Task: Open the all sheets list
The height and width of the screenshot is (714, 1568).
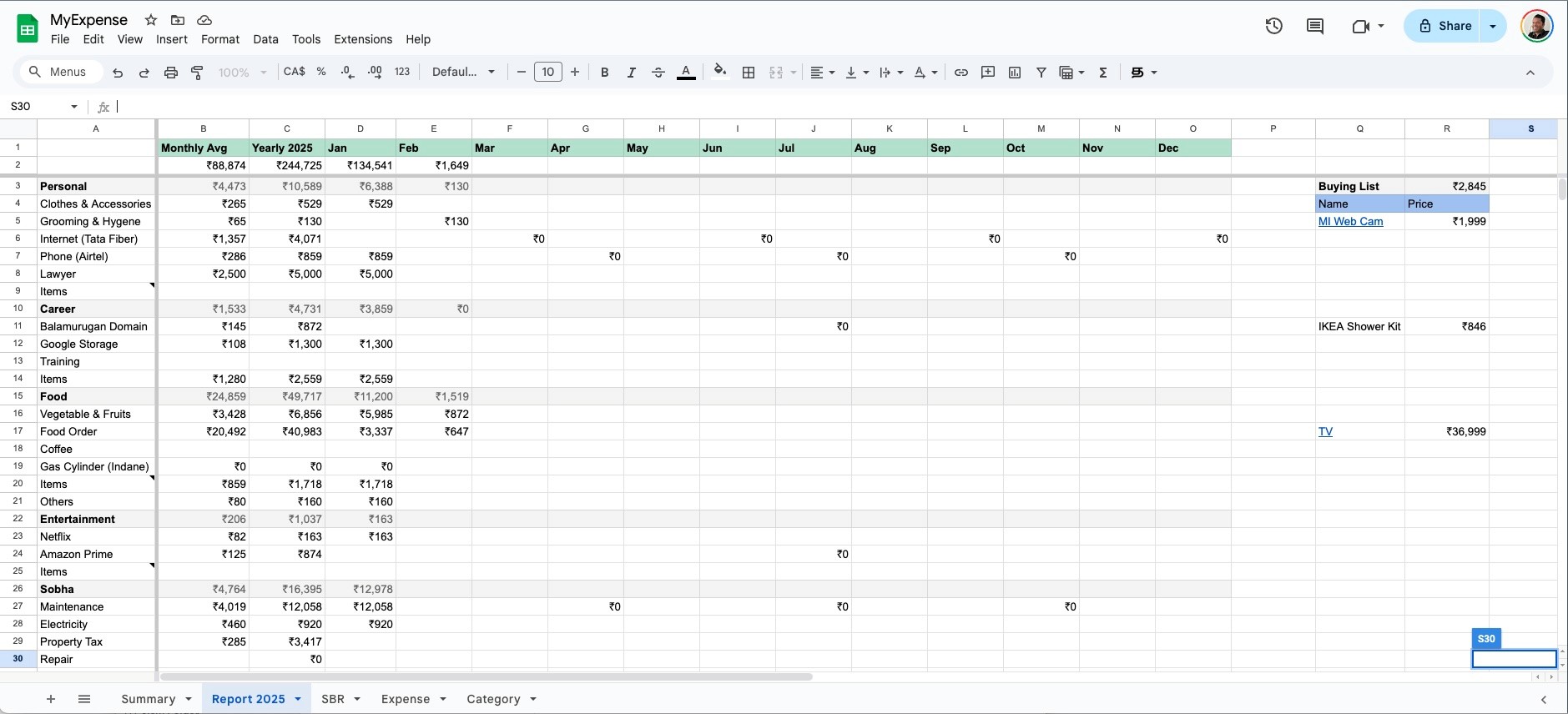Action: tap(84, 699)
